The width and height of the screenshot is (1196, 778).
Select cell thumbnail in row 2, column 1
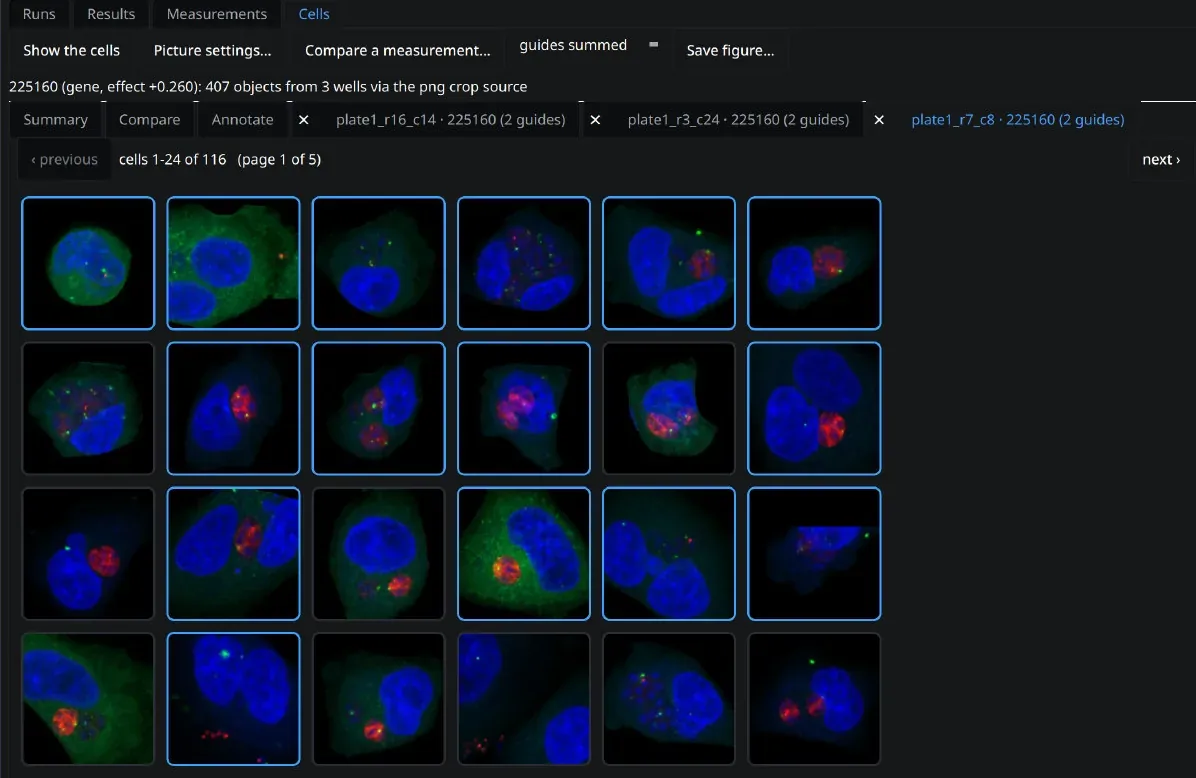pyautogui.click(x=88, y=408)
